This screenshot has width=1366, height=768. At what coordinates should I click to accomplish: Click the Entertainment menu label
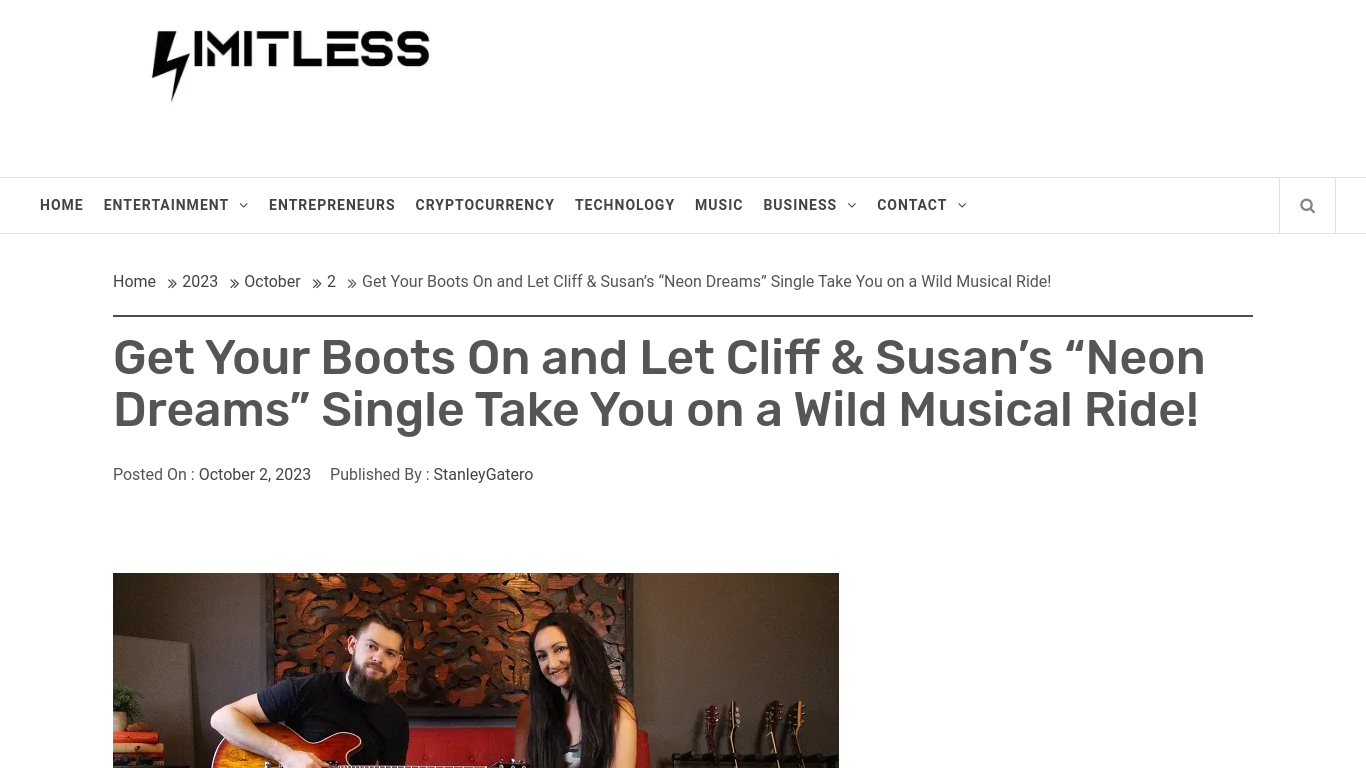point(166,205)
